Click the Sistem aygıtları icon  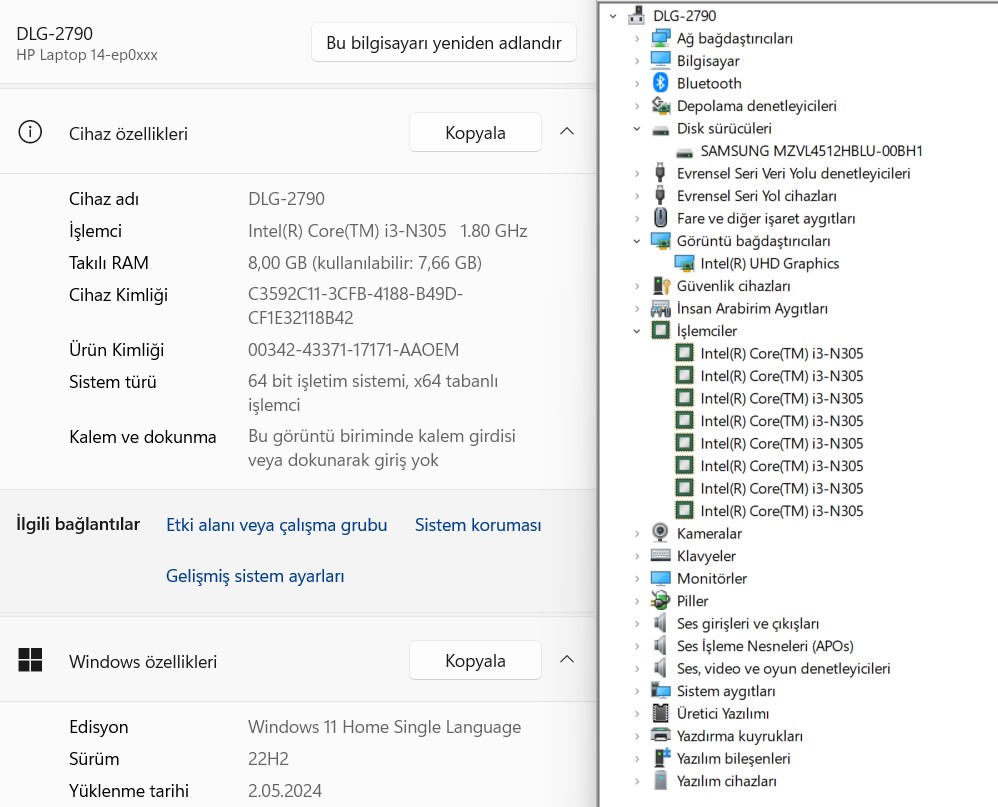click(x=661, y=690)
